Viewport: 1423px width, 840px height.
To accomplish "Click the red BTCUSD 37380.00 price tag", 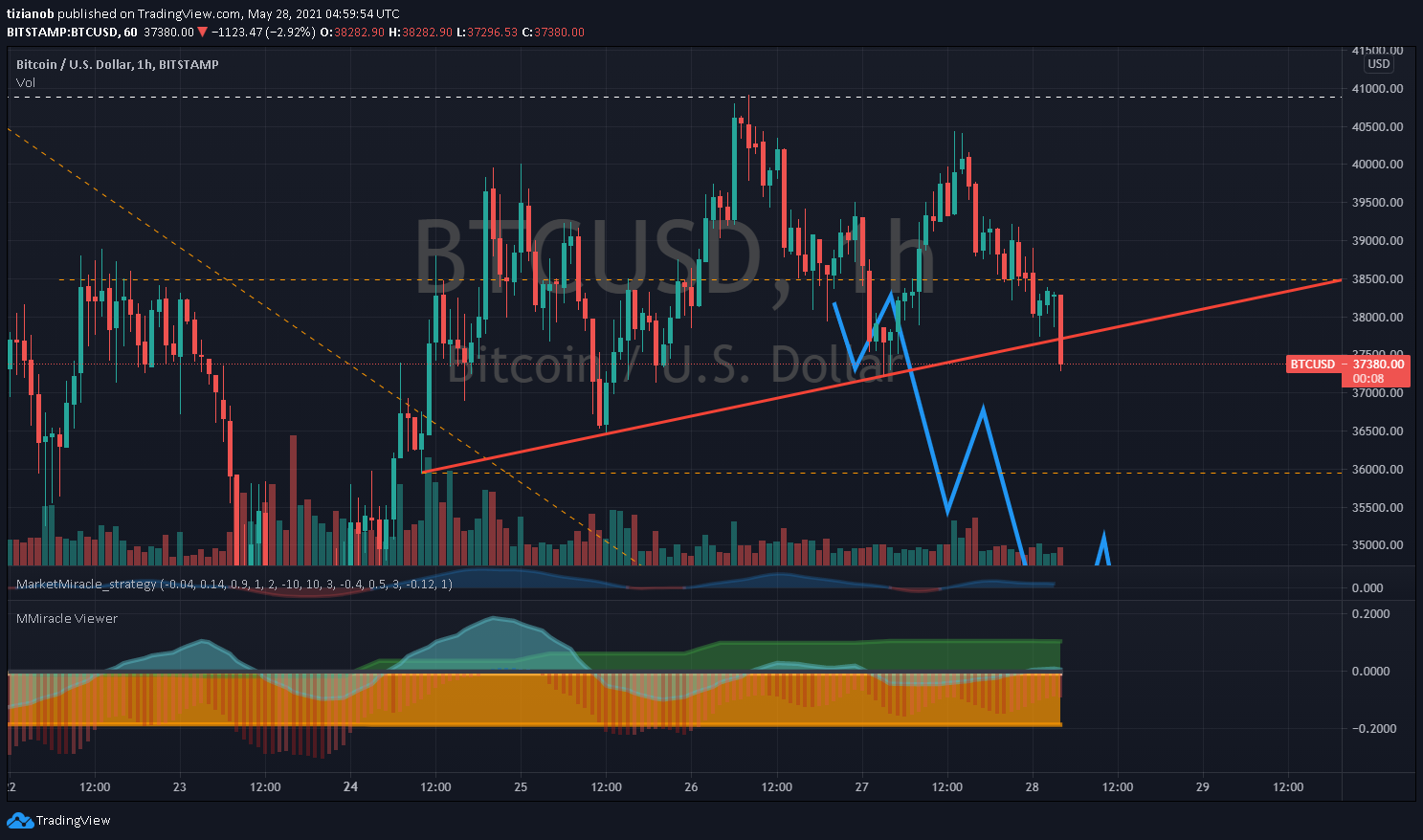I will coord(1347,365).
